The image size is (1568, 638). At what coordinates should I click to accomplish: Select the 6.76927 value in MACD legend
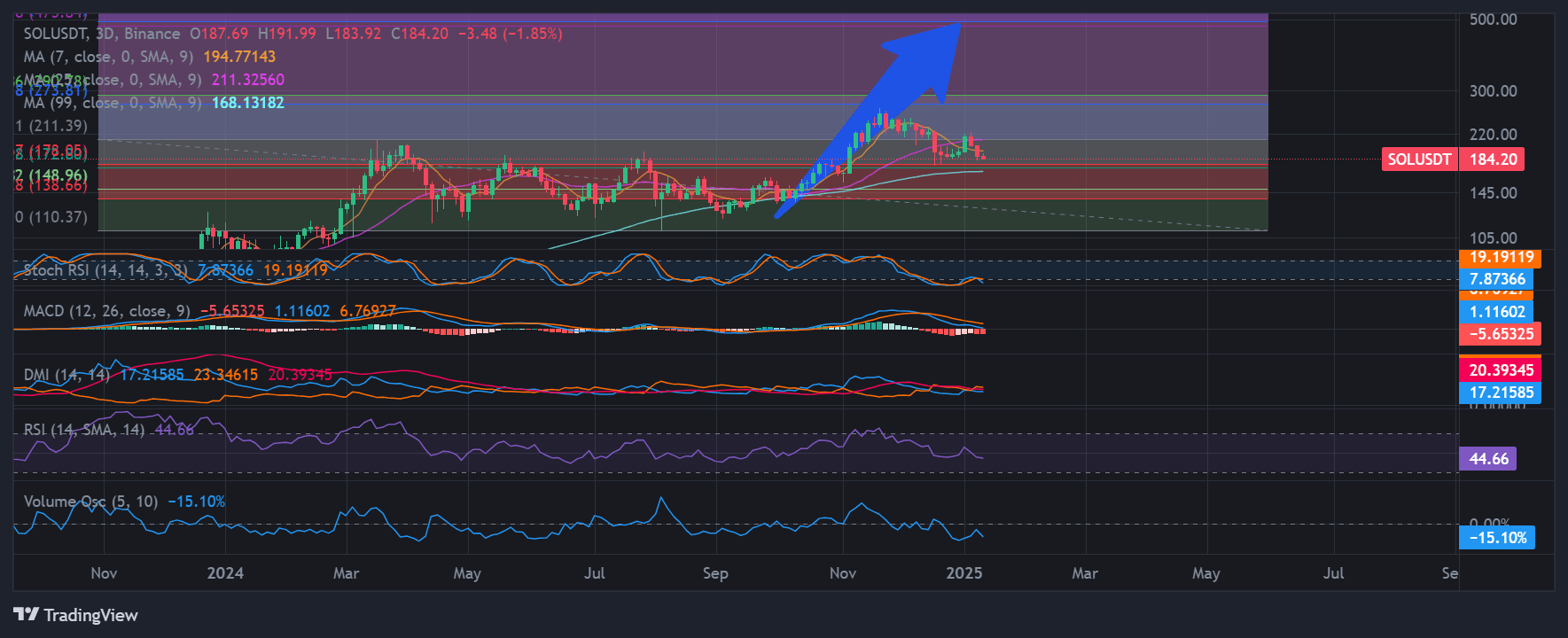(x=368, y=311)
